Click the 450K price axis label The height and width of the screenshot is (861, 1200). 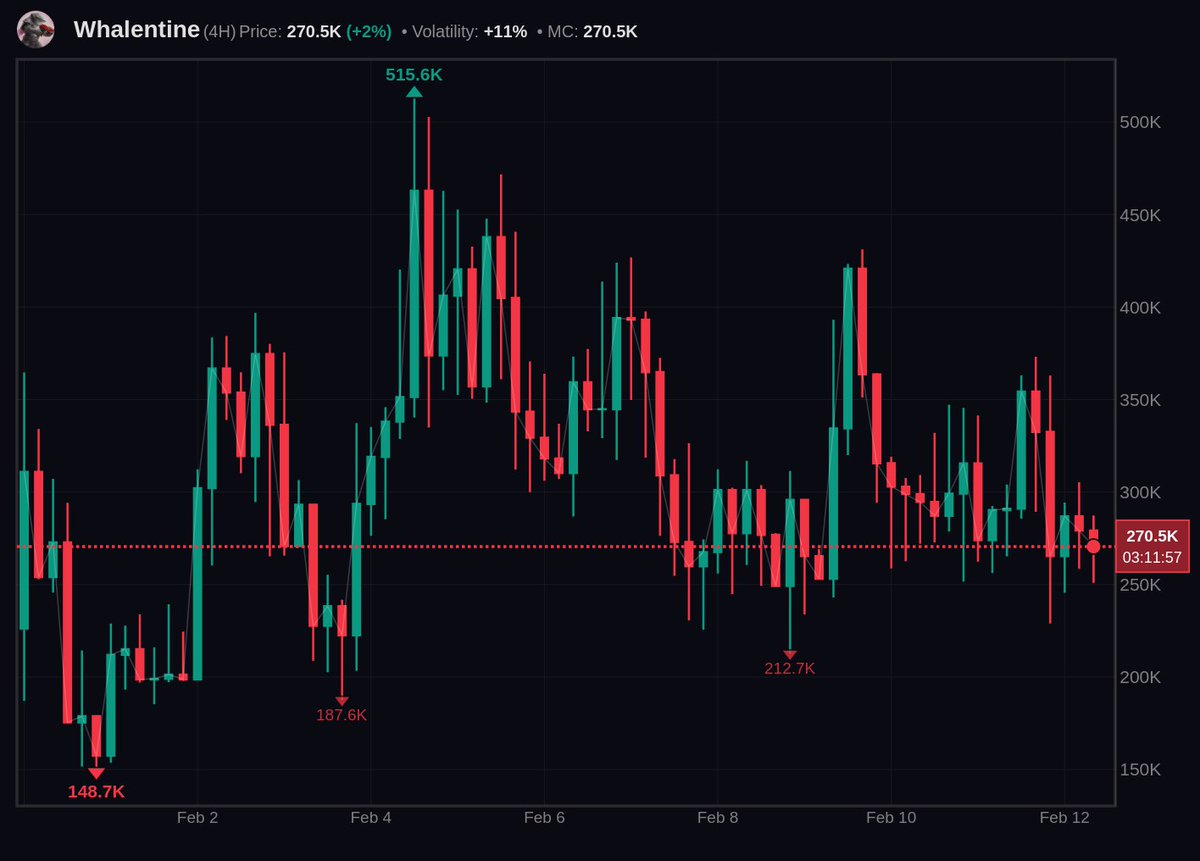[x=1140, y=216]
